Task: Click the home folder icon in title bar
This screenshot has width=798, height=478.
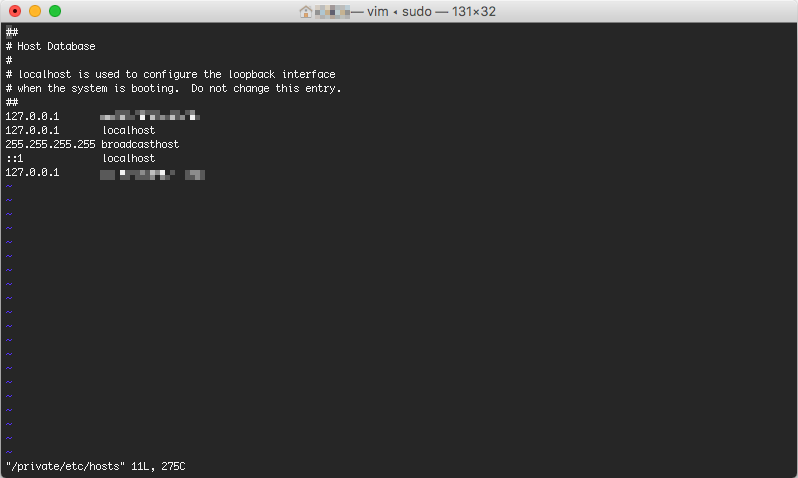Action: [306, 12]
